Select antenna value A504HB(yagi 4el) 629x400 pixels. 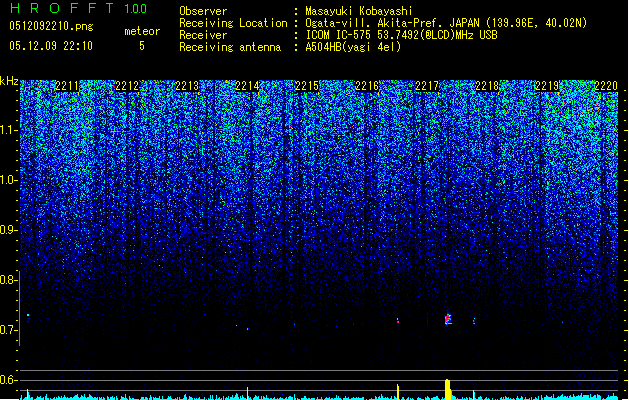point(353,47)
